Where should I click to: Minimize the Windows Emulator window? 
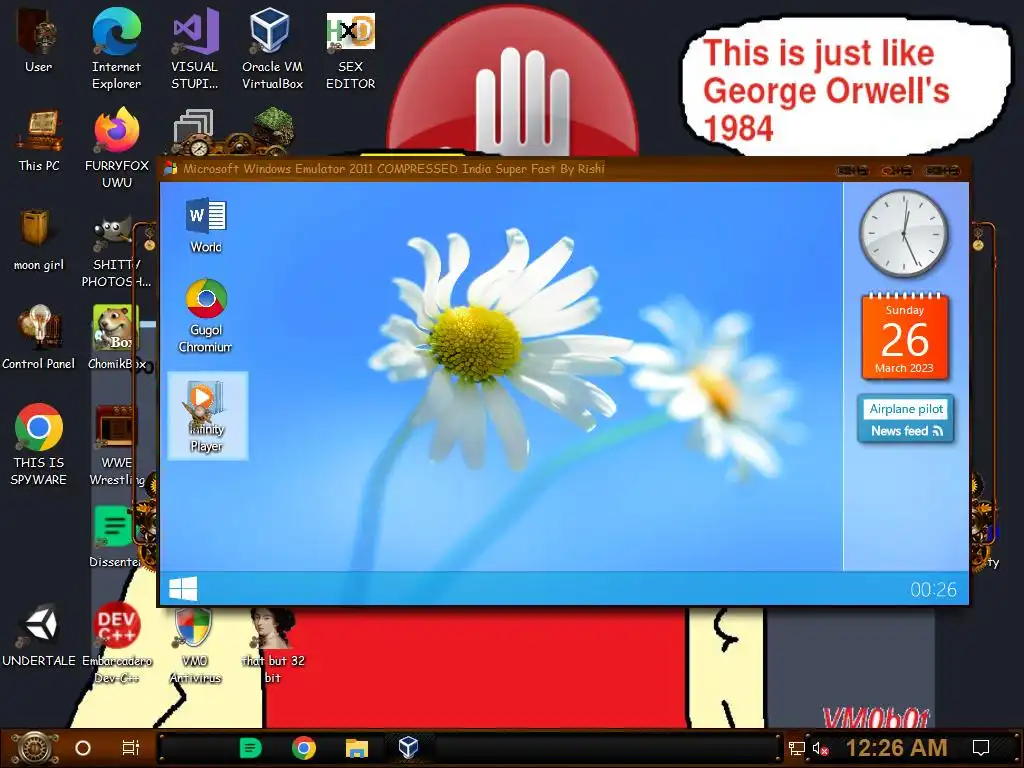coord(852,171)
